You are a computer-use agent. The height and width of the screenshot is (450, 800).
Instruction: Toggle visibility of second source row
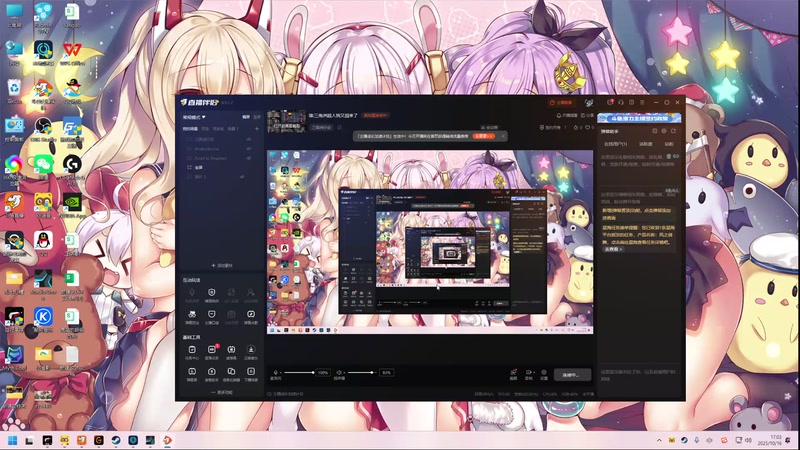tap(249, 148)
